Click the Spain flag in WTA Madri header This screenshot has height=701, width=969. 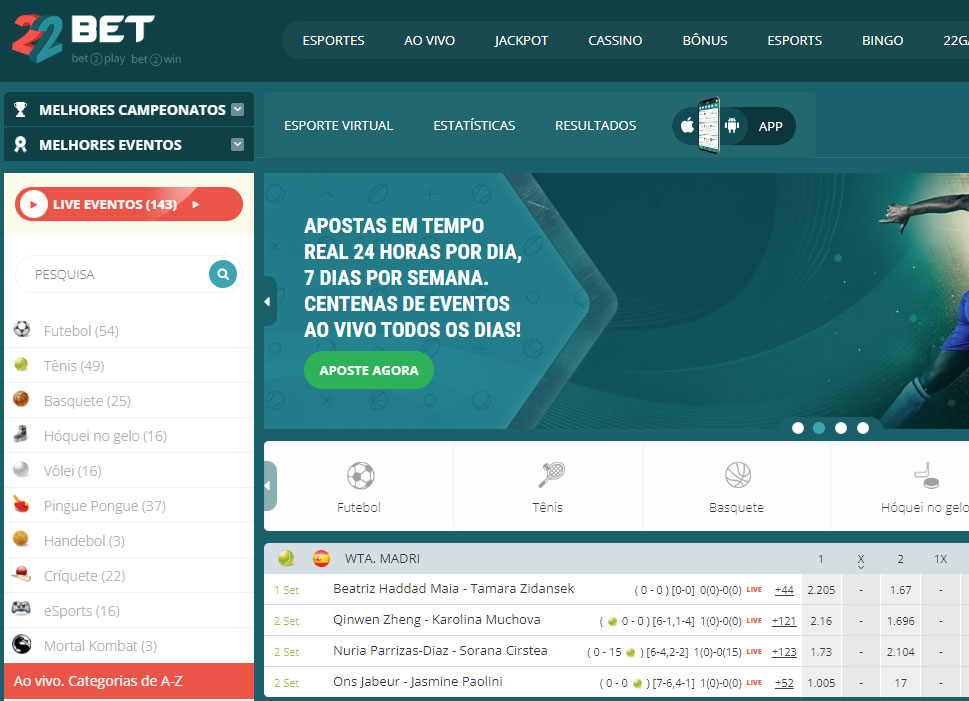tap(321, 559)
